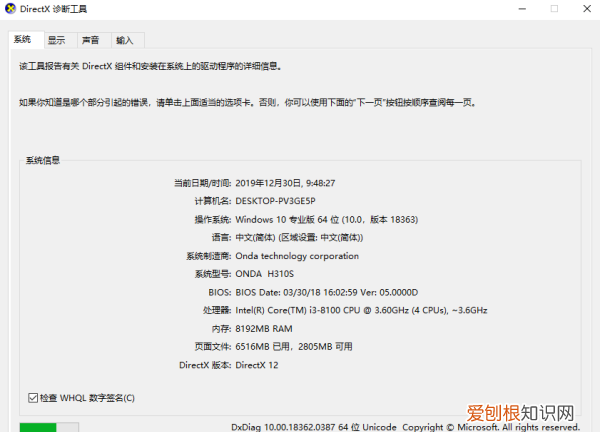Viewport: 600px width, 432px height.
Task: Click the system model ONDA H310S
Action: [x=264, y=274]
